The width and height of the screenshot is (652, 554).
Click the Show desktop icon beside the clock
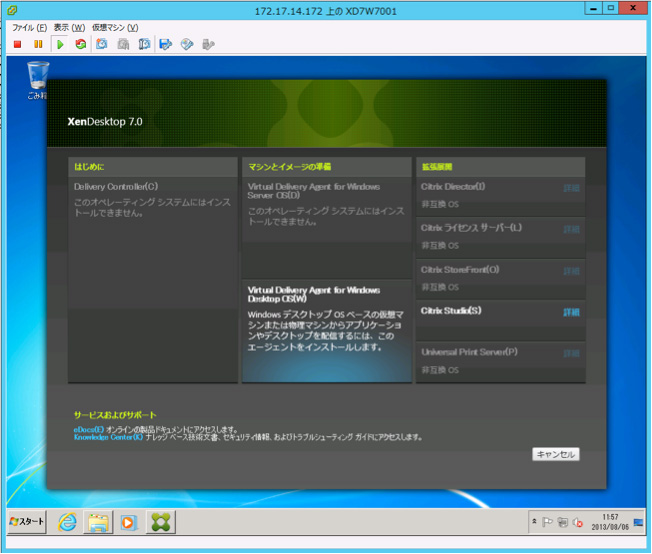(x=638, y=522)
